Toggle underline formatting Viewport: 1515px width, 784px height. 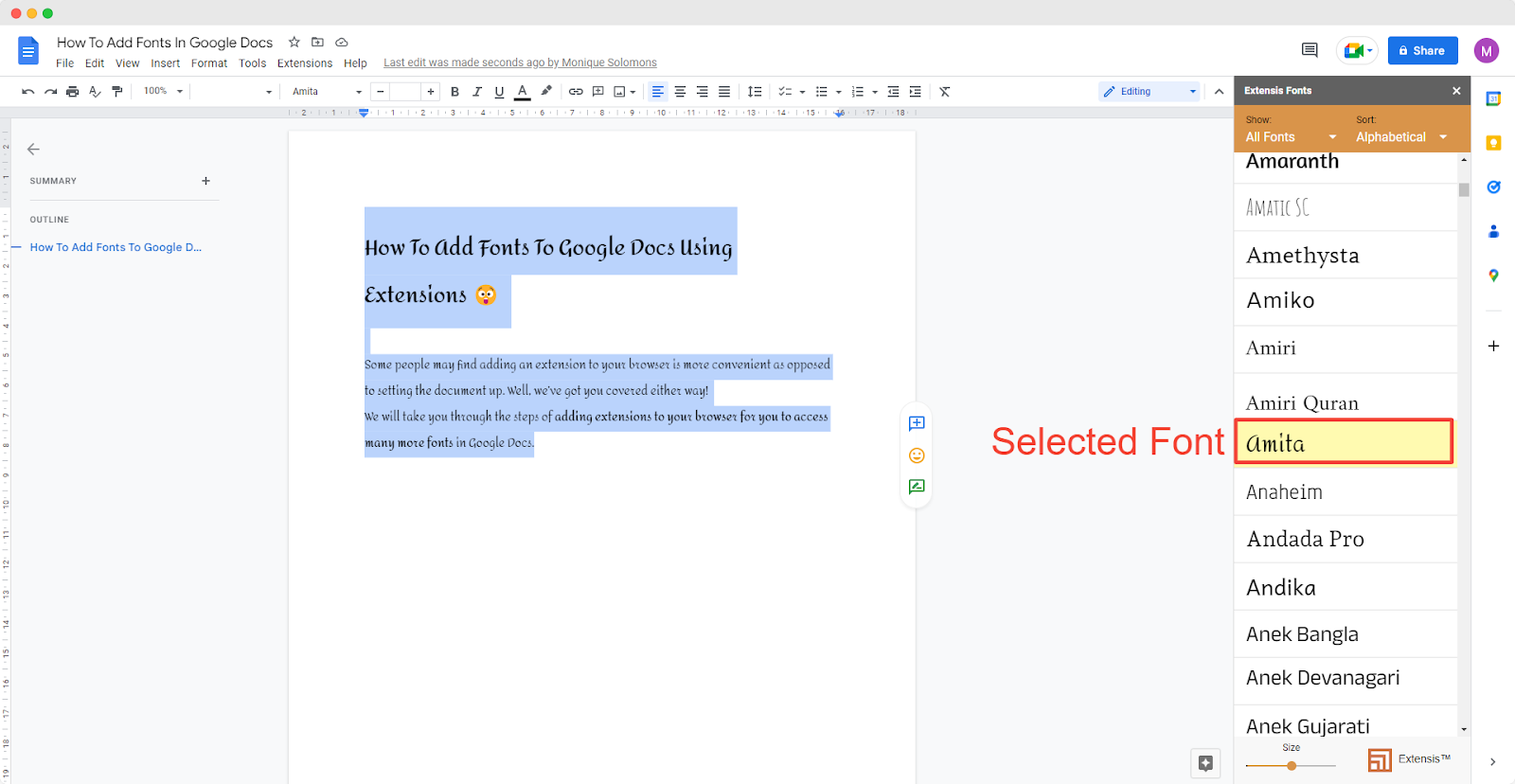499,92
